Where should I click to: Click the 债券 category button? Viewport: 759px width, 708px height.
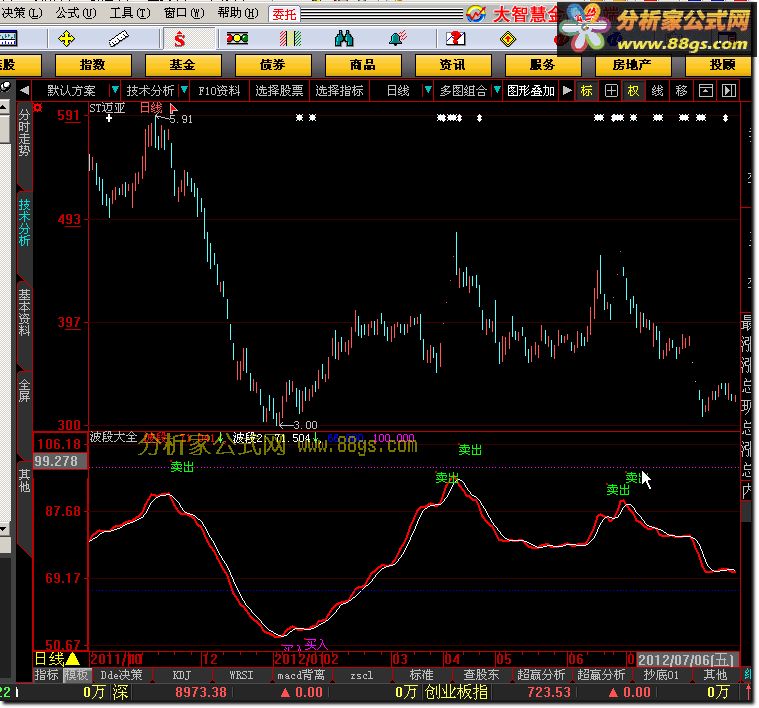tap(273, 65)
